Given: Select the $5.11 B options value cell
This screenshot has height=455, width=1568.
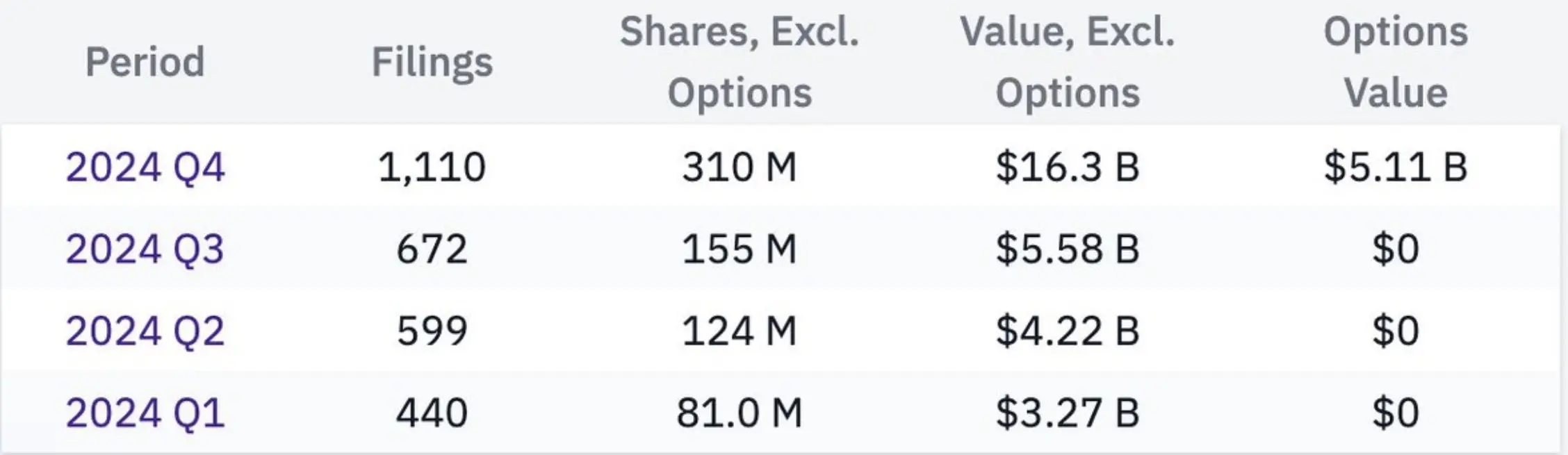Looking at the screenshot, I should tap(1396, 167).
